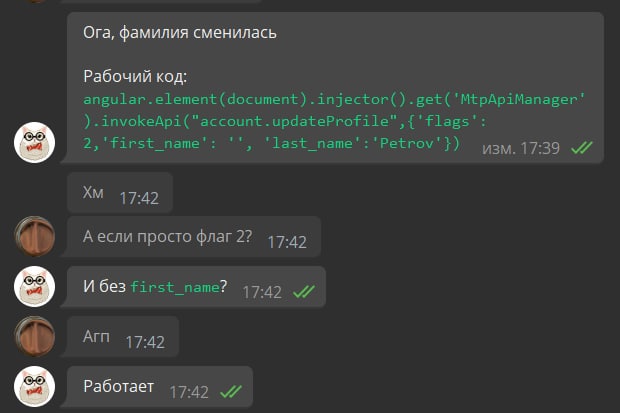This screenshot has height=413, width=620.
Task: Click the angular.element code block
Action: pyautogui.click(x=334, y=121)
